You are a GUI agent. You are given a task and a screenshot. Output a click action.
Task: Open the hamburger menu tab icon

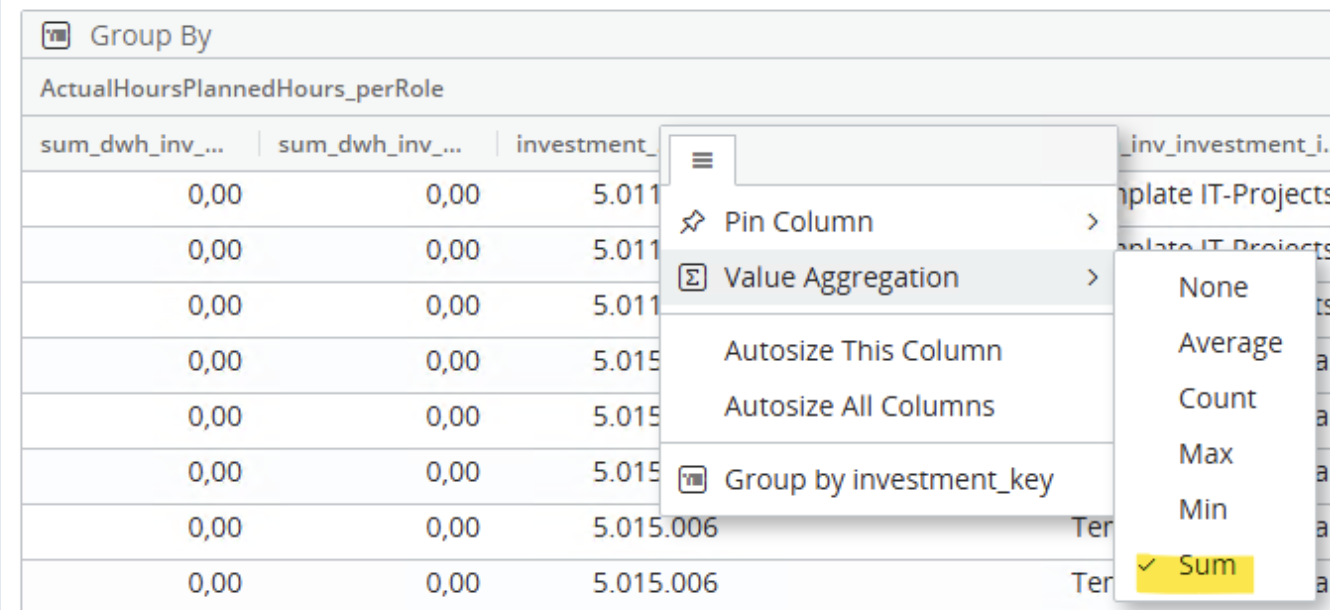click(702, 160)
